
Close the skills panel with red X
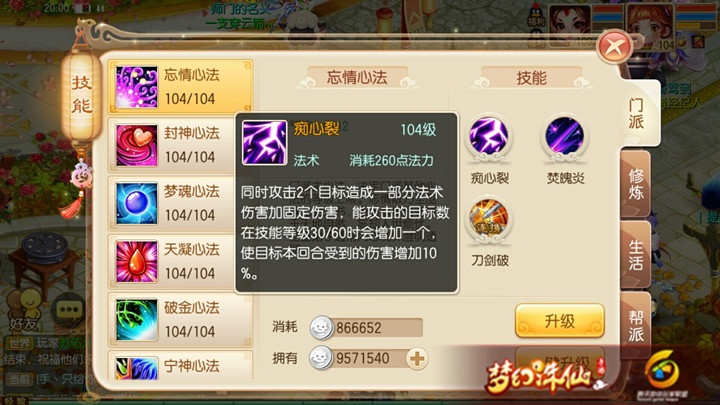click(614, 46)
